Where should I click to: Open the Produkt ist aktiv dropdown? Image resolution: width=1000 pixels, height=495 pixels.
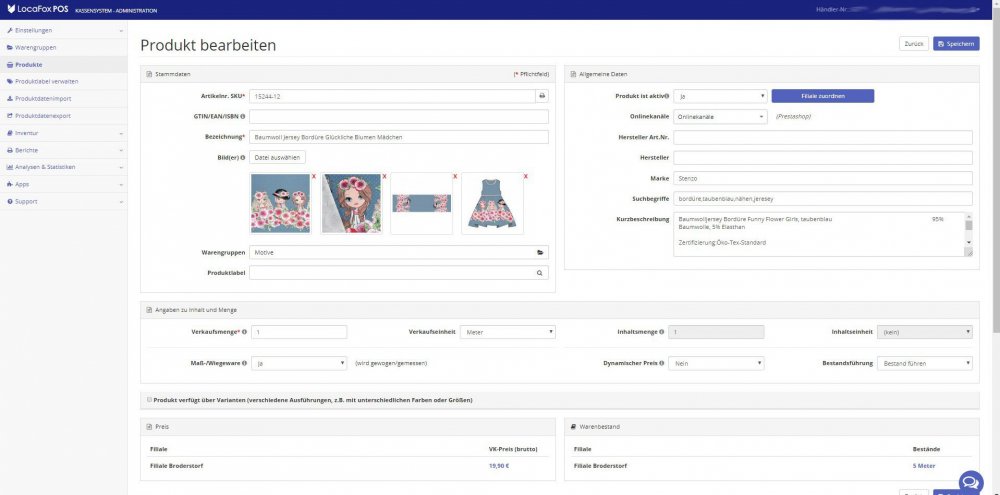click(x=720, y=96)
